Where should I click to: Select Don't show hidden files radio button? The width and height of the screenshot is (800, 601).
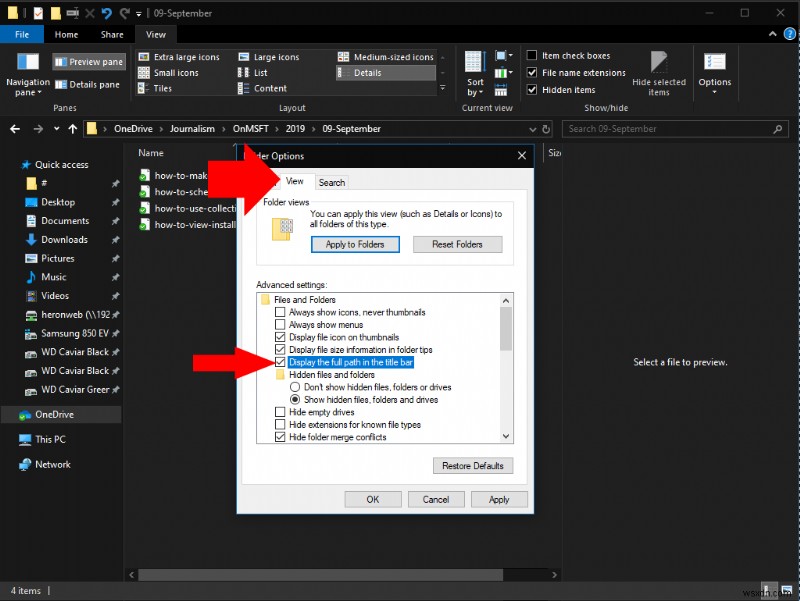tap(293, 387)
